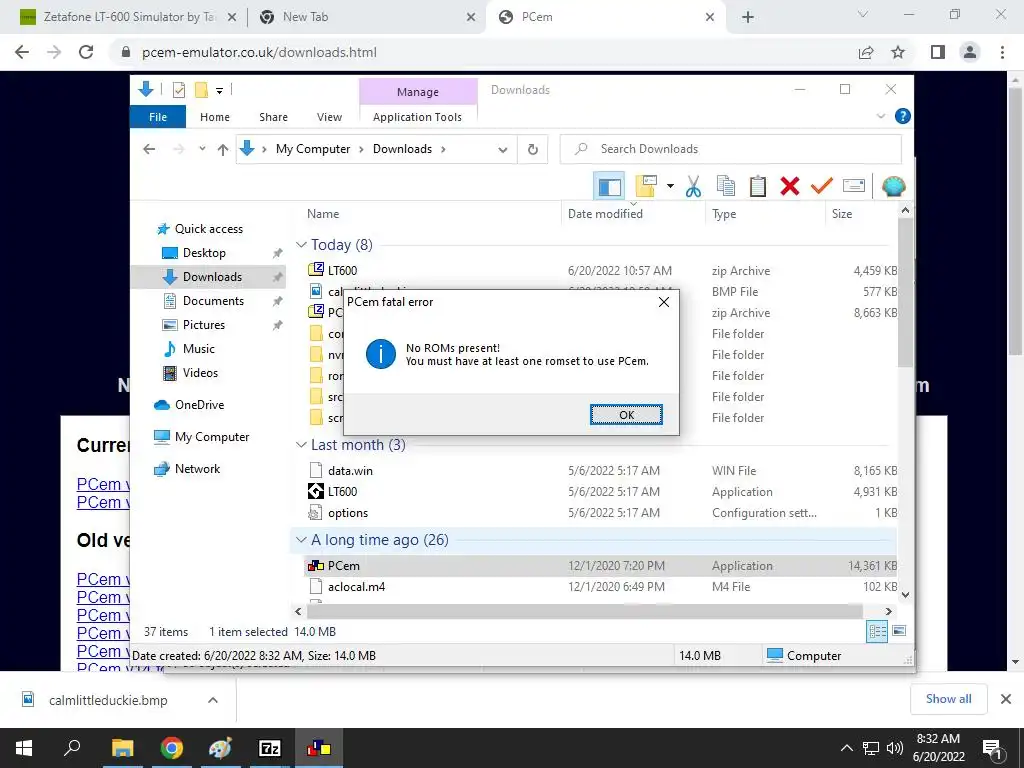Image resolution: width=1024 pixels, height=768 pixels.
Task: Sort by Type column header
Action: tap(764, 214)
